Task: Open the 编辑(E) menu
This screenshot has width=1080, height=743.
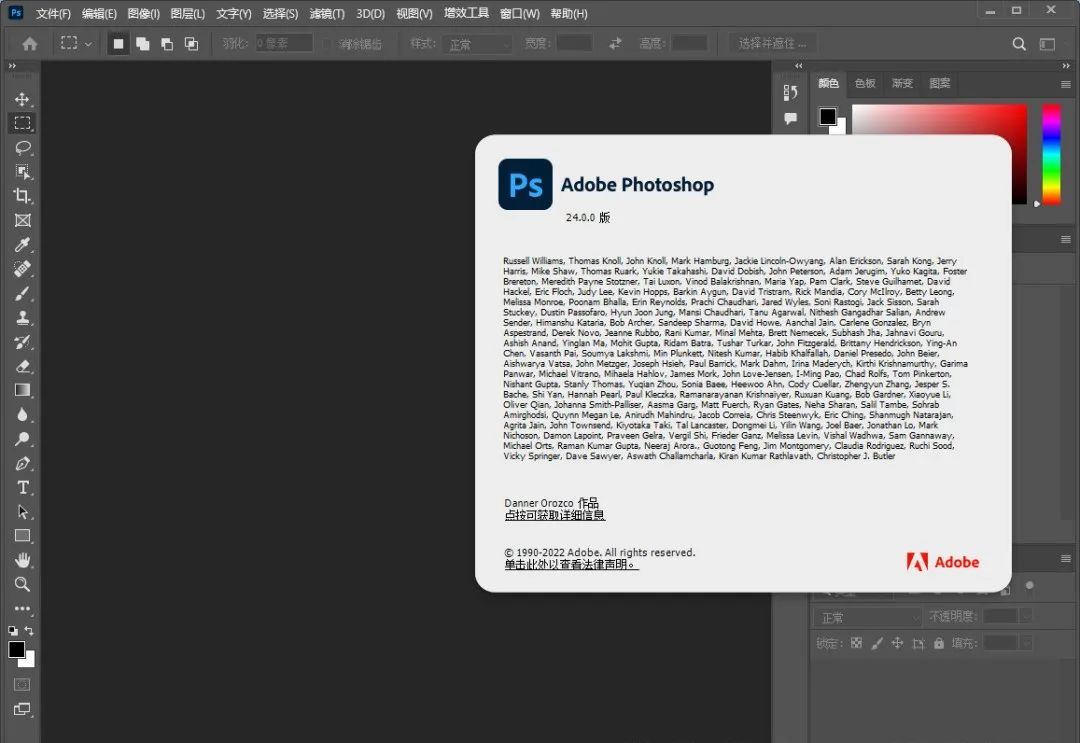Action: coord(99,14)
